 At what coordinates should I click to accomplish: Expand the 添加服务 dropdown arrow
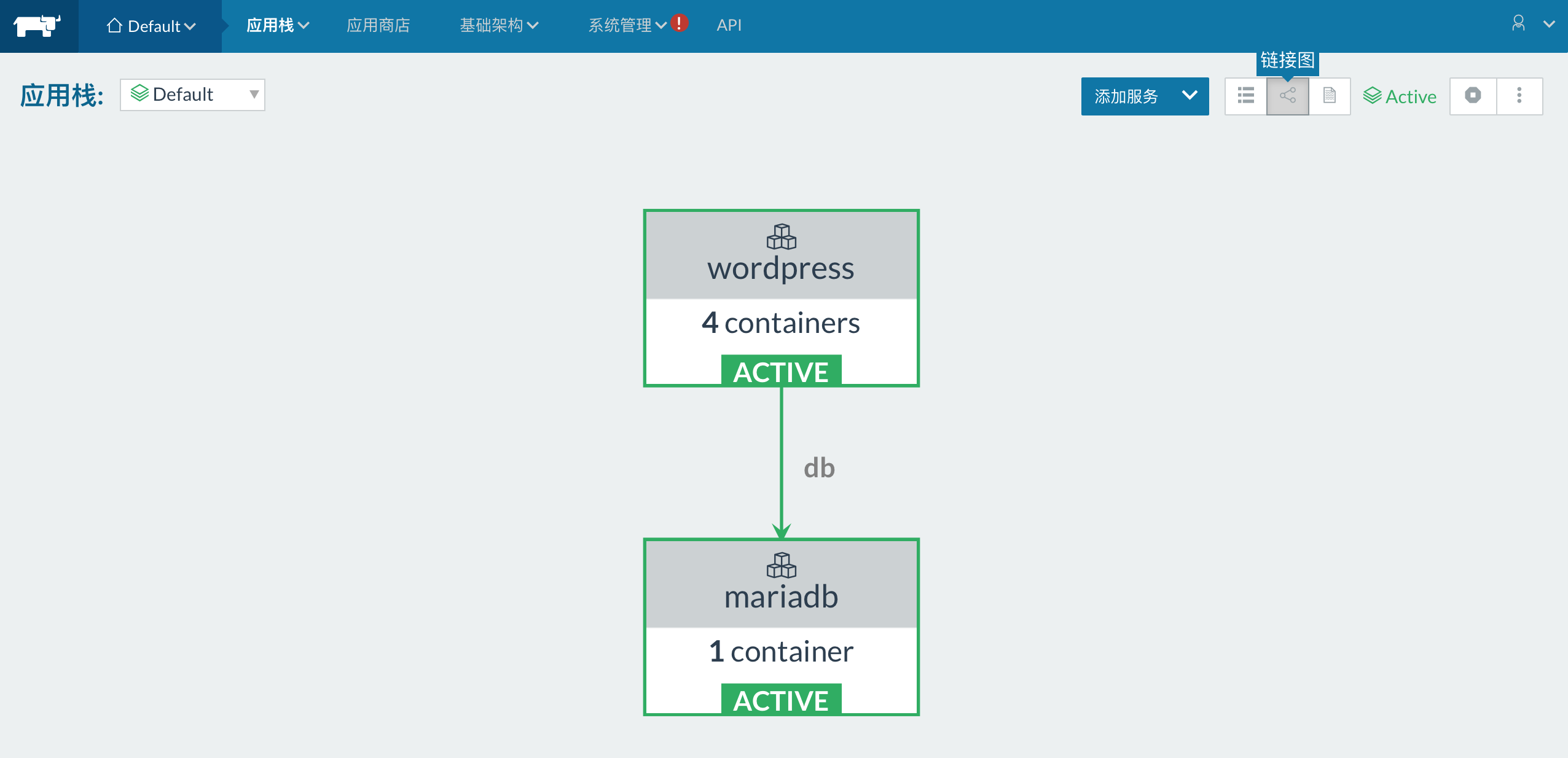pos(1190,96)
